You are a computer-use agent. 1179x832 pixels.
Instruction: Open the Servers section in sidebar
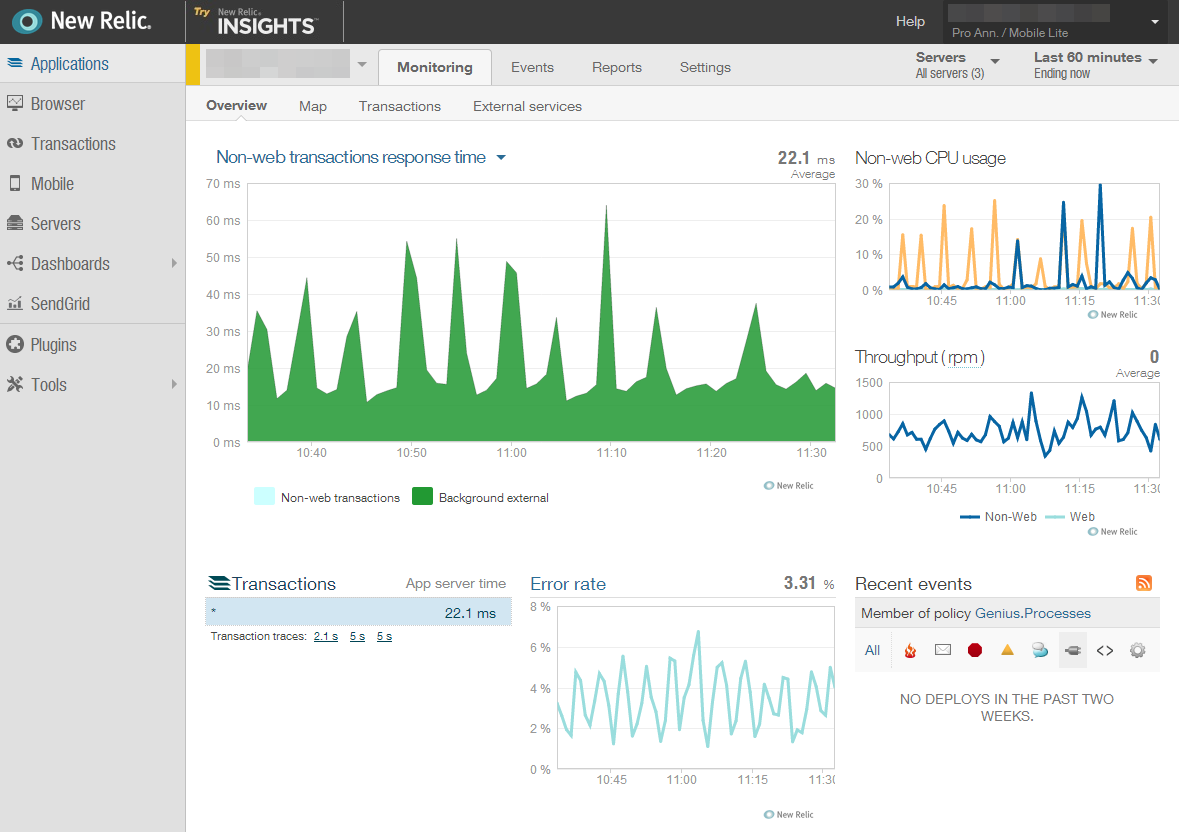[92, 223]
